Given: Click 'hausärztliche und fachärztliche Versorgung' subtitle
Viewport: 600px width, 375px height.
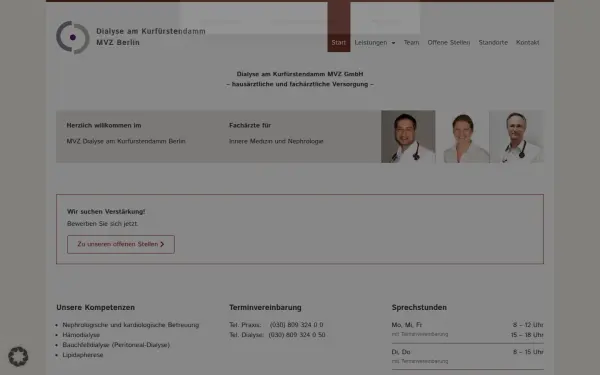Looking at the screenshot, I should pos(300,84).
